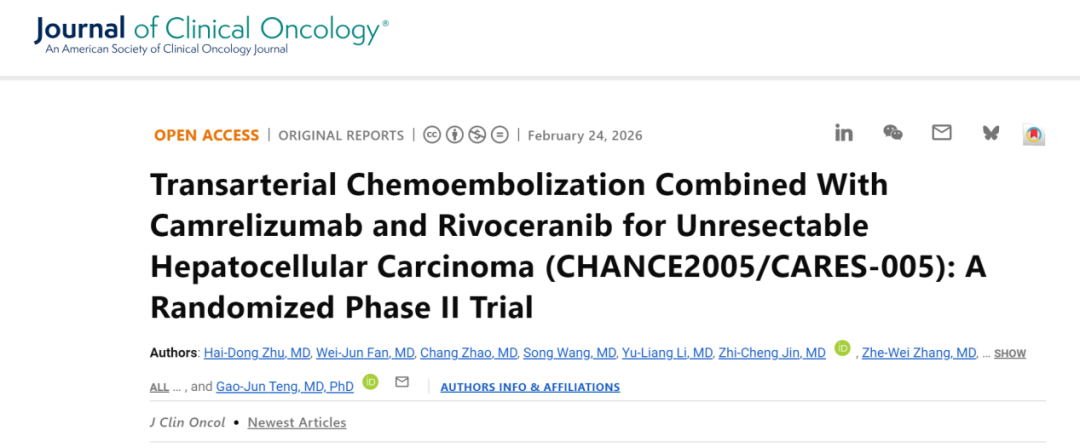The width and height of the screenshot is (1080, 448).
Task: Open Hai-Dong Zhu, MD author link
Action: [x=257, y=353]
